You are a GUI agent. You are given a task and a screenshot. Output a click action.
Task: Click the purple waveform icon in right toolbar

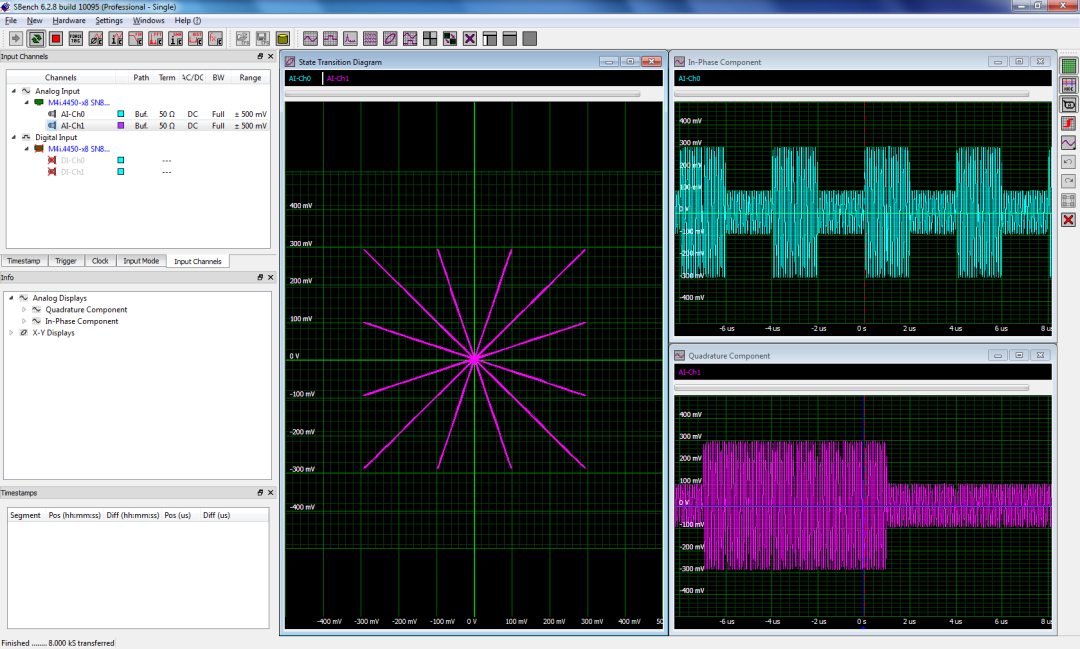(x=1068, y=143)
